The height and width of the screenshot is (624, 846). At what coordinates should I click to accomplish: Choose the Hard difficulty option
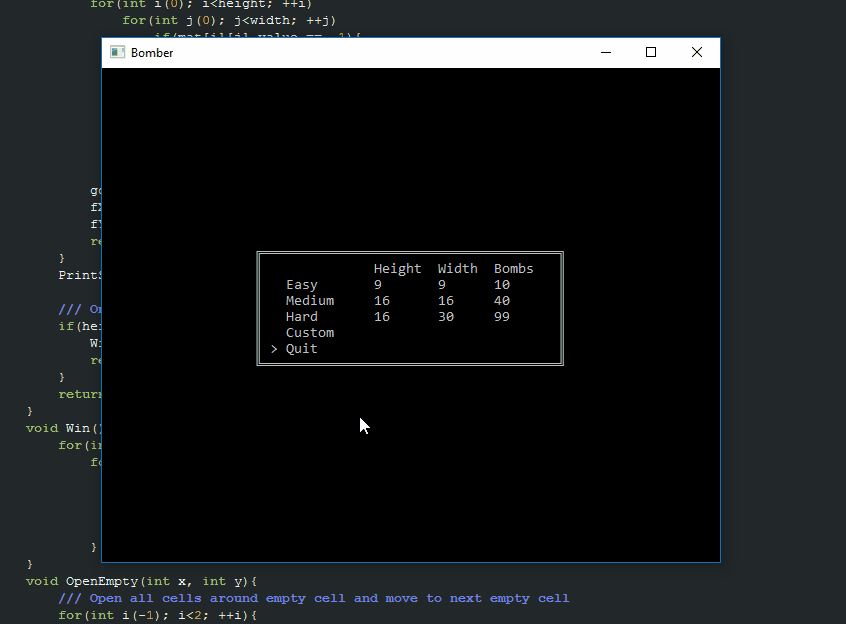[x=302, y=317]
